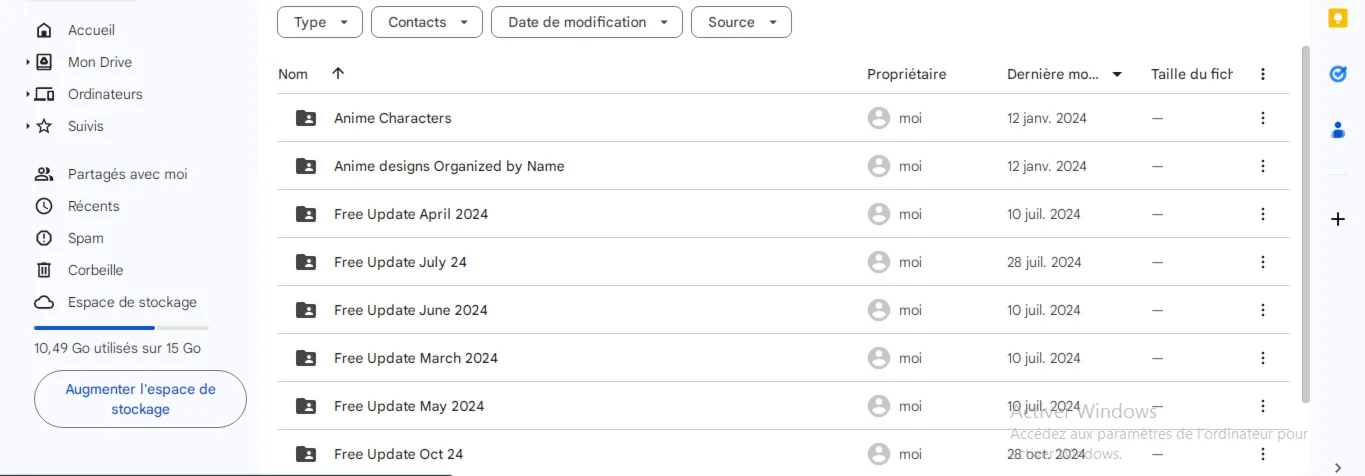Click Augmenter l'espace de stockage button
Screen dimensions: 1365x476
[x=140, y=399]
